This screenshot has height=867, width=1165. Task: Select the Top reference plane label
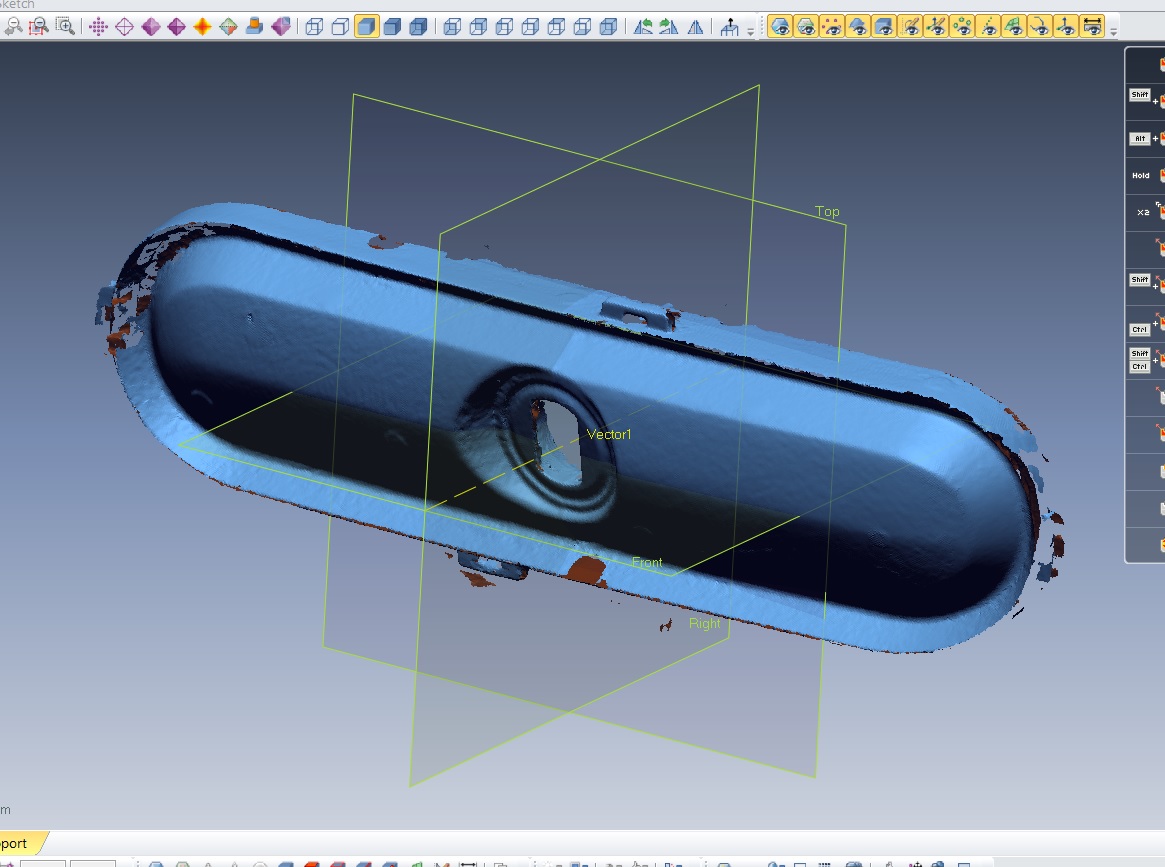point(827,212)
